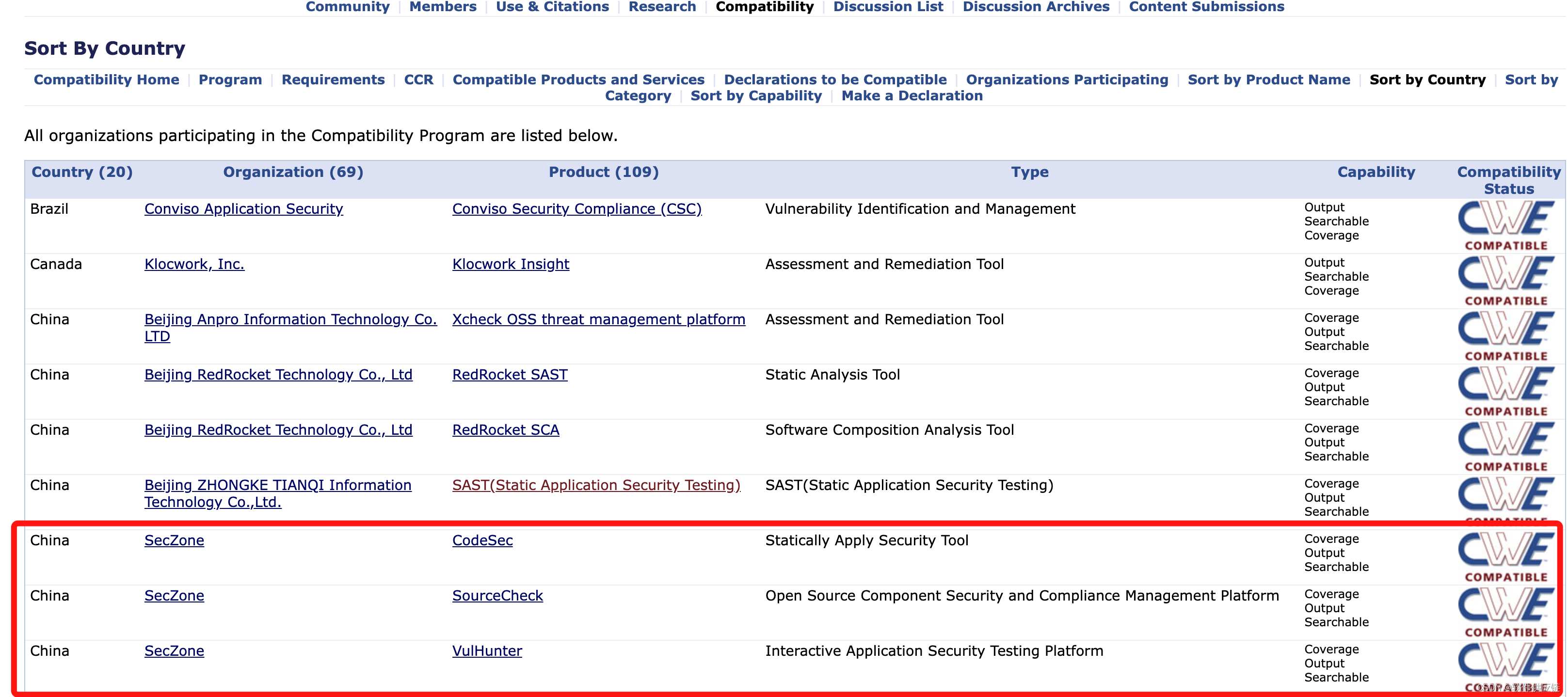Open the Research nav item
Image resolution: width=1568 pixels, height=697 pixels.
pyautogui.click(x=662, y=7)
